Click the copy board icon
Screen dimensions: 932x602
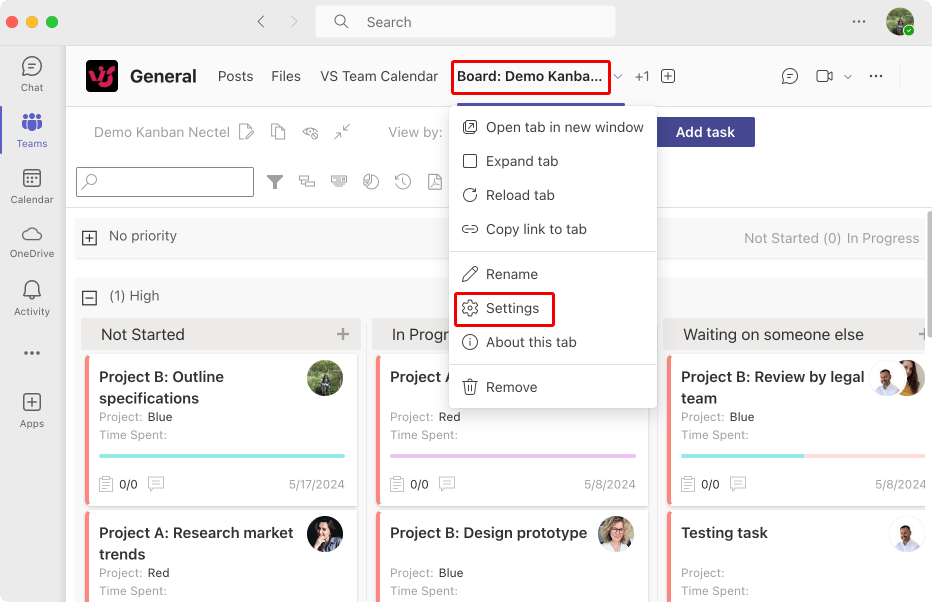click(x=278, y=131)
